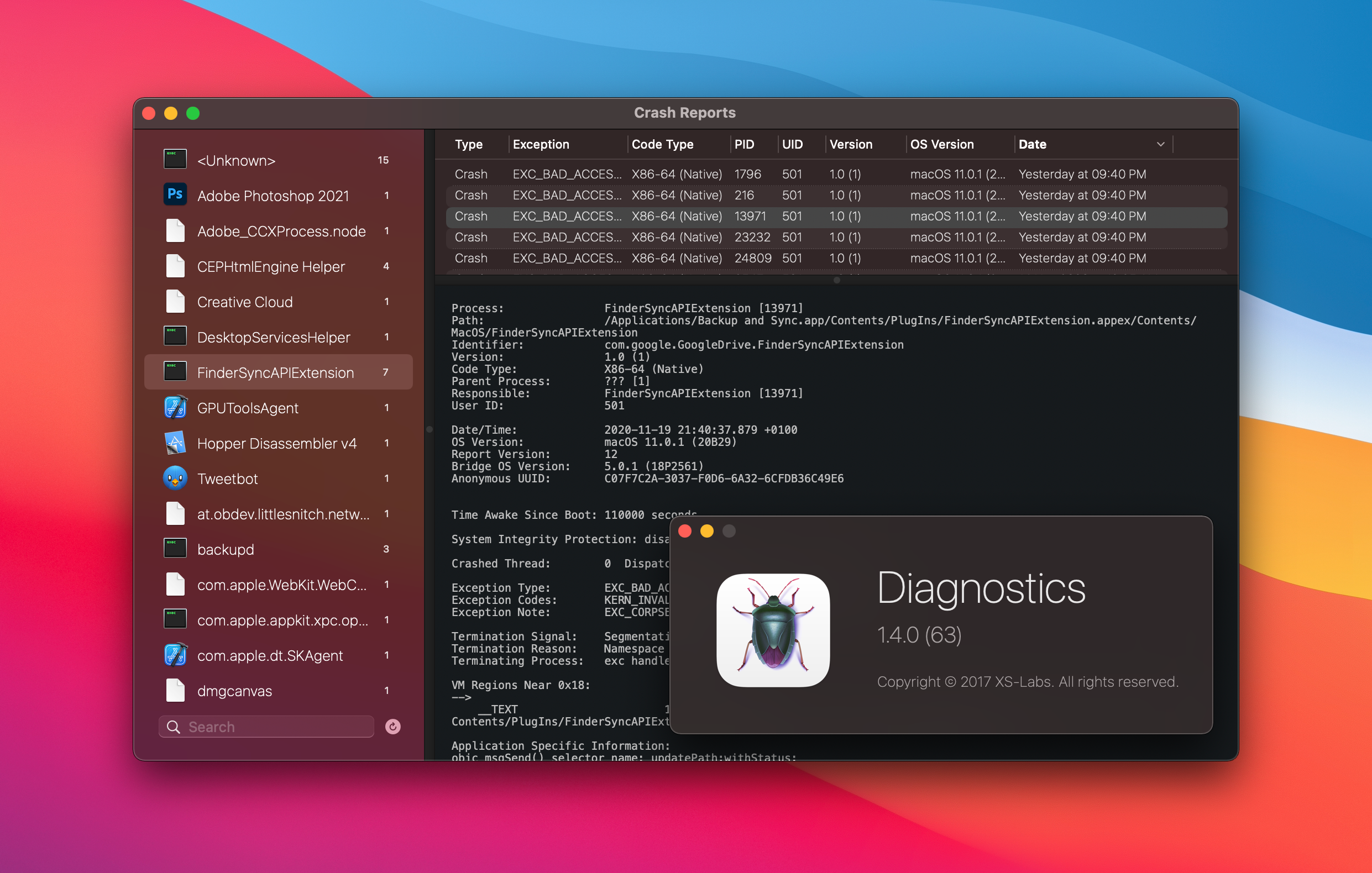The height and width of the screenshot is (873, 1372).
Task: Sort reports by PID column header
Action: (x=744, y=145)
